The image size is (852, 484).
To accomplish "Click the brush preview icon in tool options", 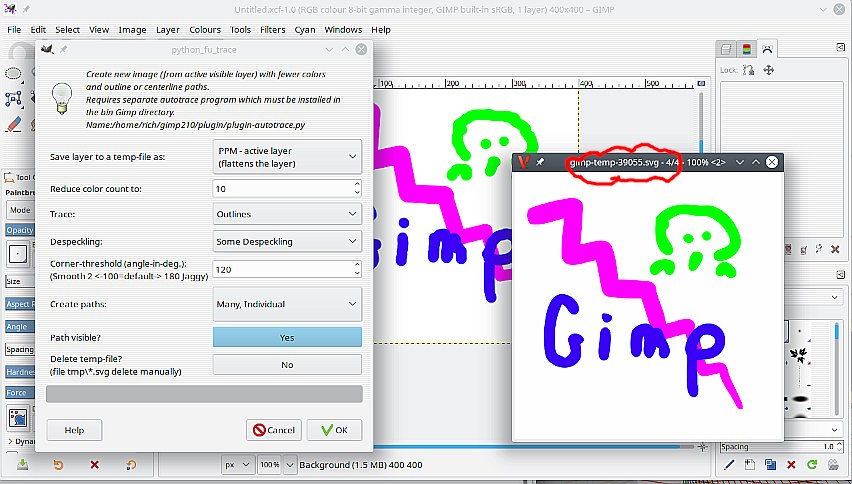I will coord(18,254).
